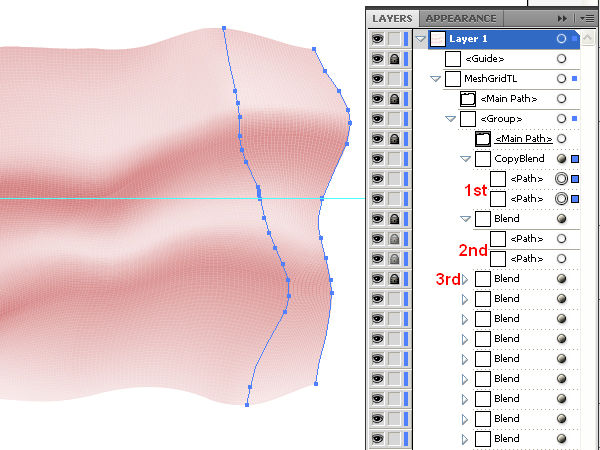Viewport: 600px width, 450px height.
Task: Target the <Guide> object via its circle
Action: pyautogui.click(x=561, y=59)
